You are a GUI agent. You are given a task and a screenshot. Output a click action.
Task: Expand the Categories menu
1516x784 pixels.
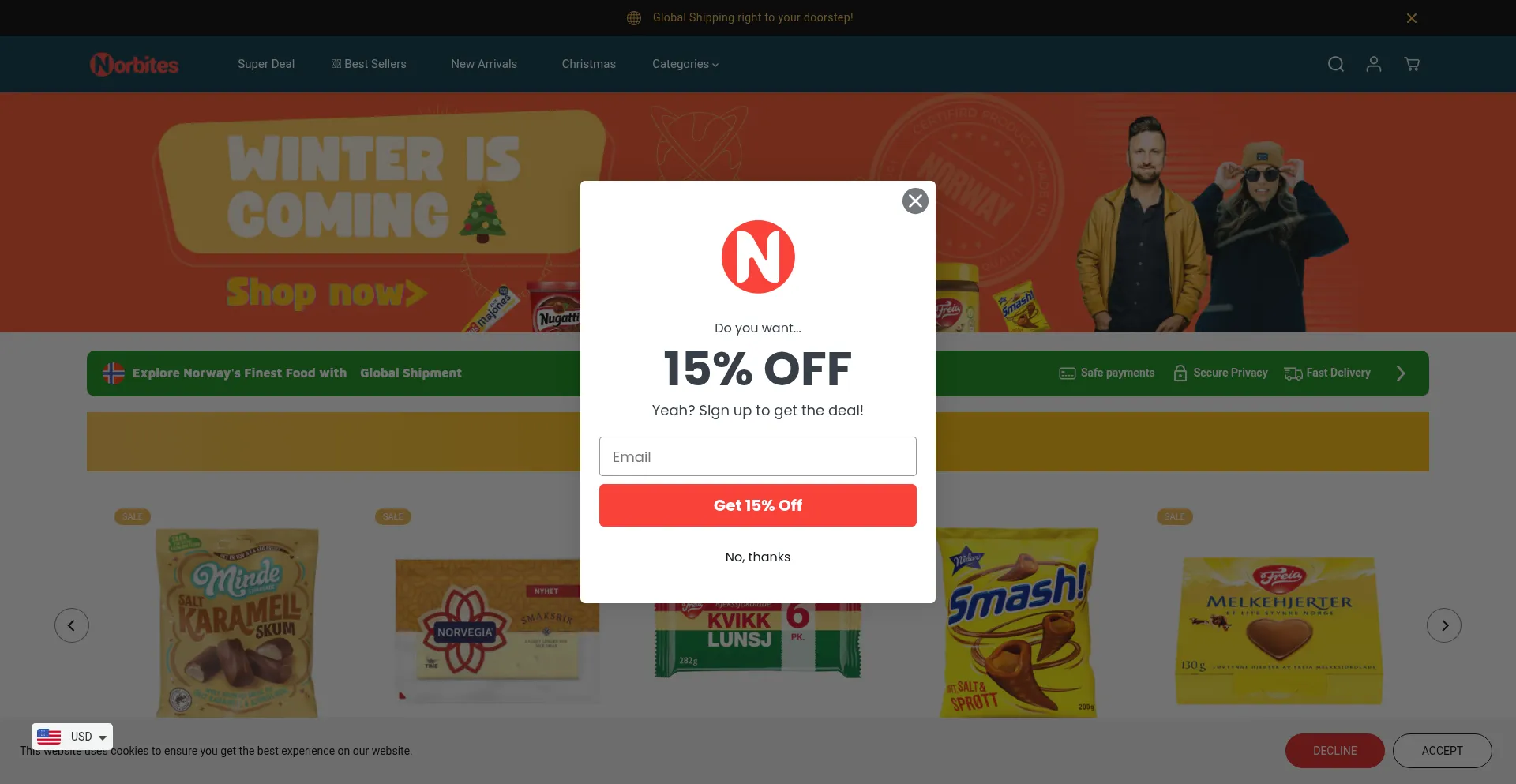(x=685, y=64)
